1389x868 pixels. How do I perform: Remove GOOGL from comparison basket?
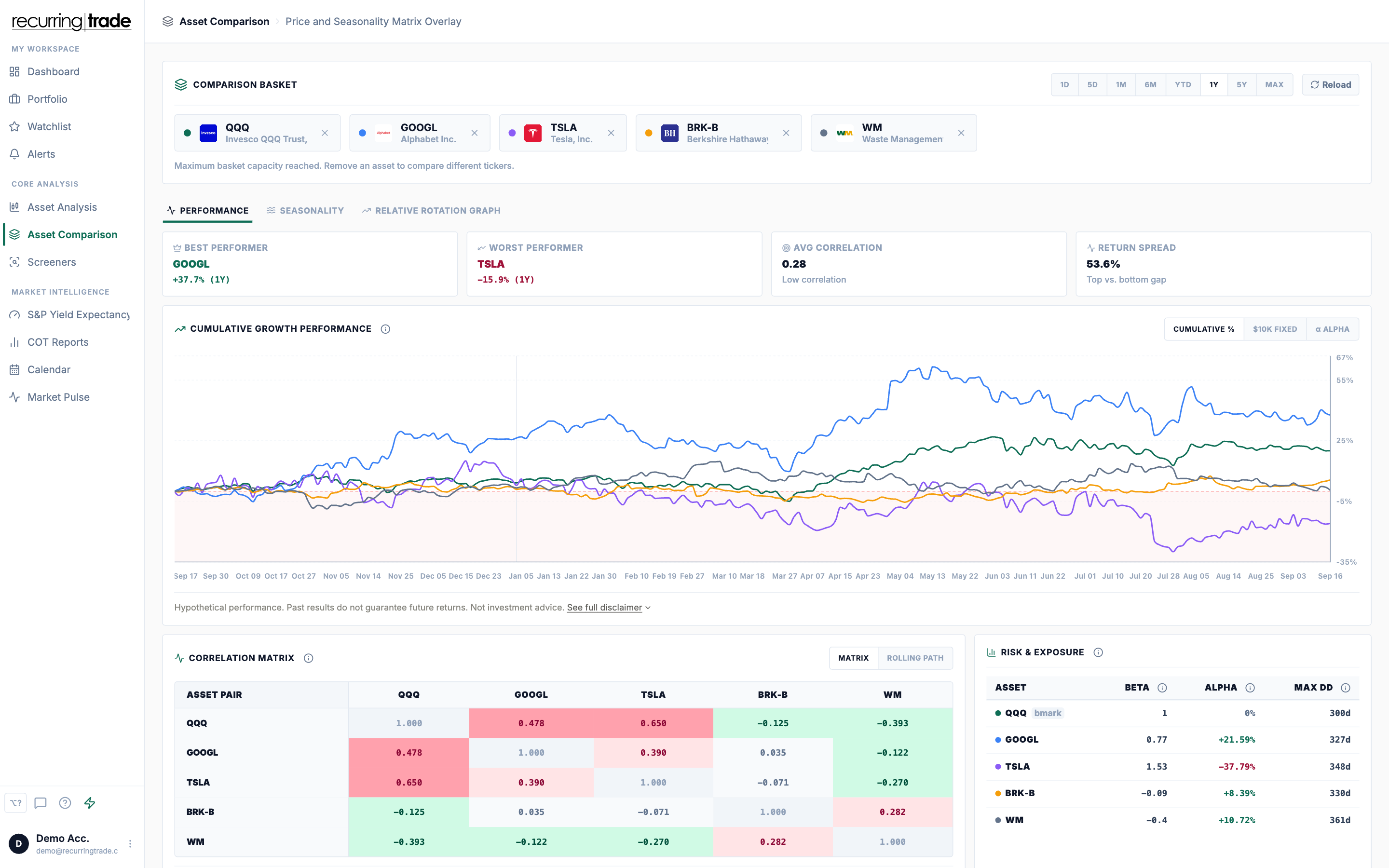click(x=475, y=133)
